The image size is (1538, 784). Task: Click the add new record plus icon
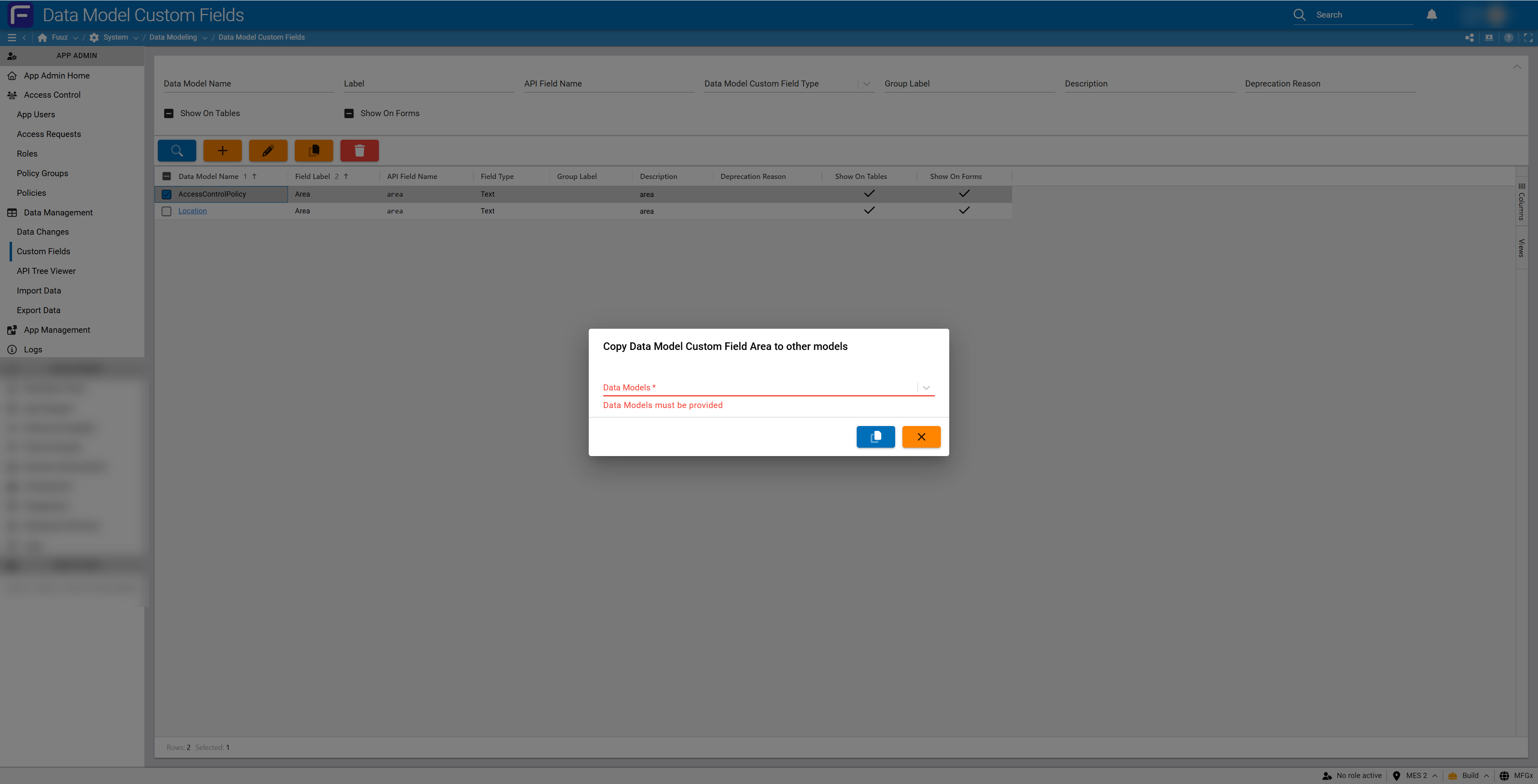222,151
